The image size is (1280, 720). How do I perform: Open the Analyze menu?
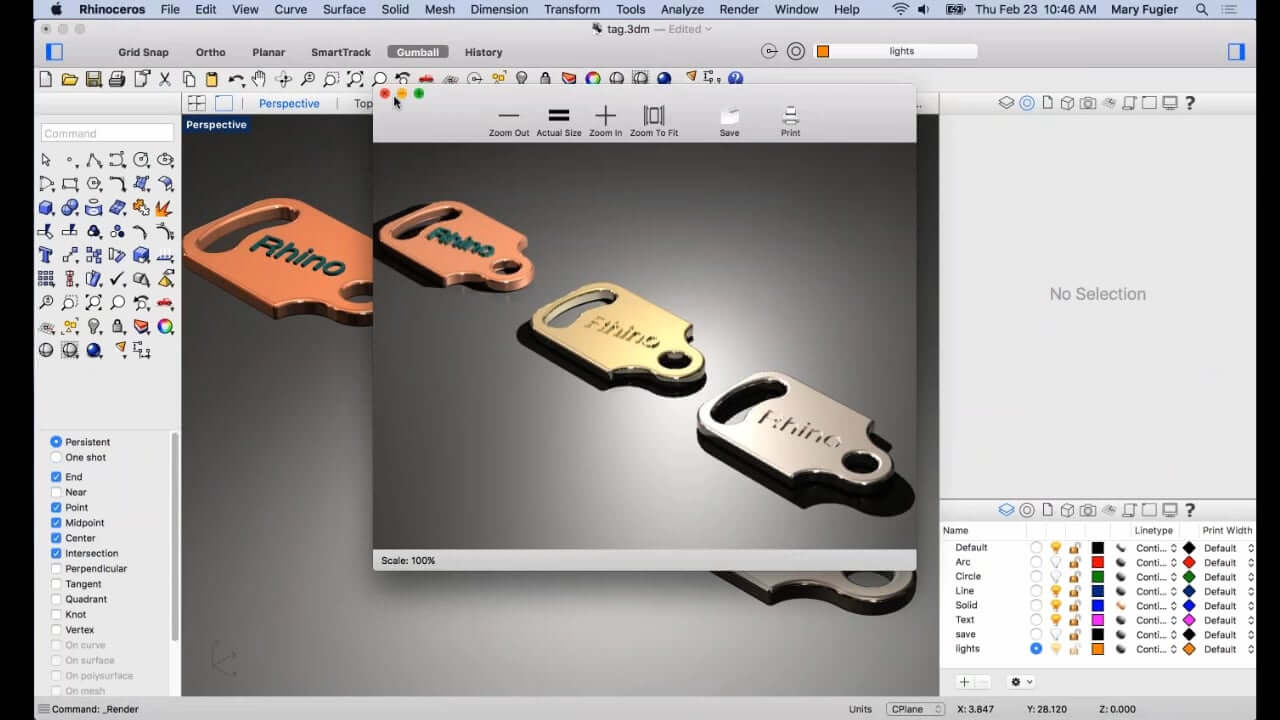[x=682, y=9]
